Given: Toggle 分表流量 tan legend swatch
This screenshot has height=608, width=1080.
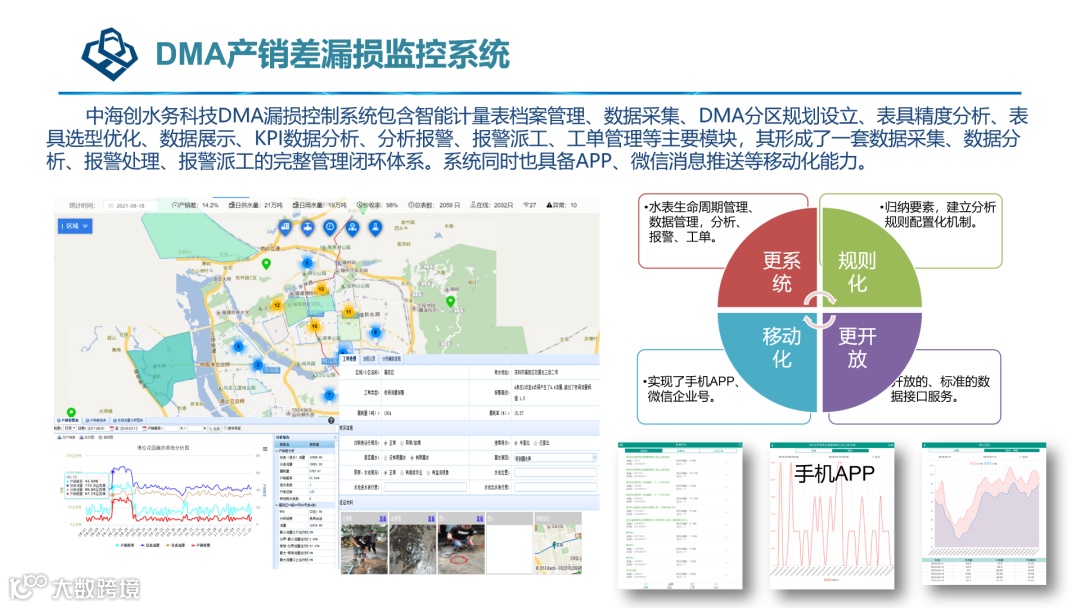Looking at the screenshot, I should pos(167,545).
